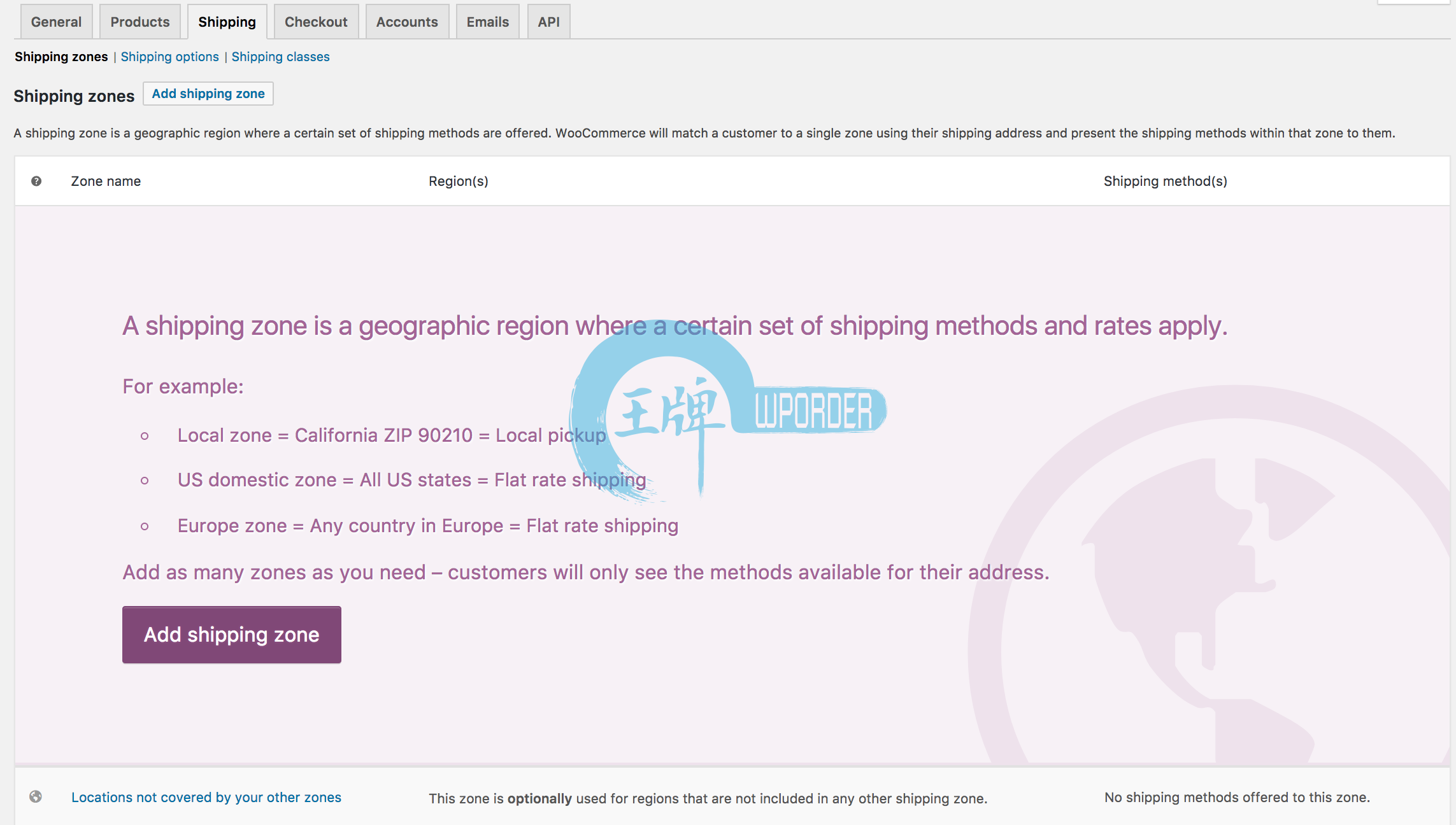Click the large purple Add shipping zone button
Viewport: 1456px width, 825px height.
point(232,635)
